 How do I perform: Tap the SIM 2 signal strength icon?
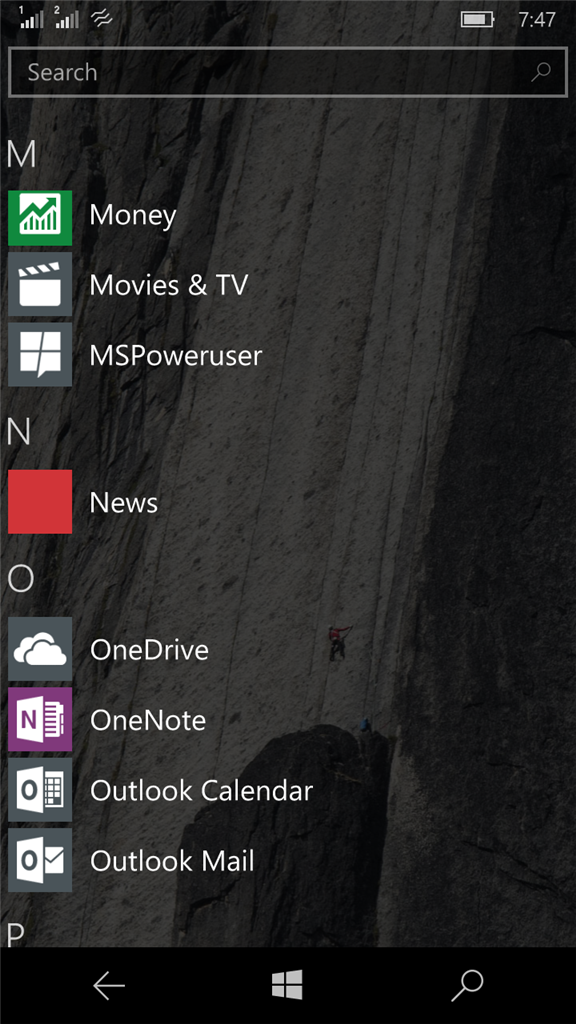pos(67,18)
